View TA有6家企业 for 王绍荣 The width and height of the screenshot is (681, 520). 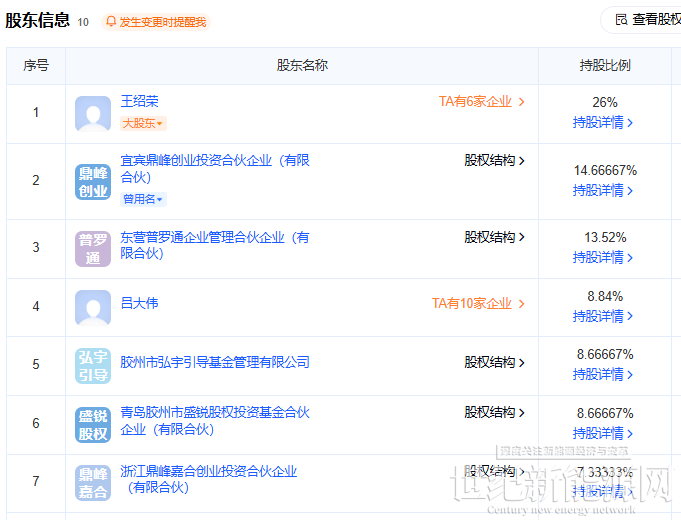[481, 101]
